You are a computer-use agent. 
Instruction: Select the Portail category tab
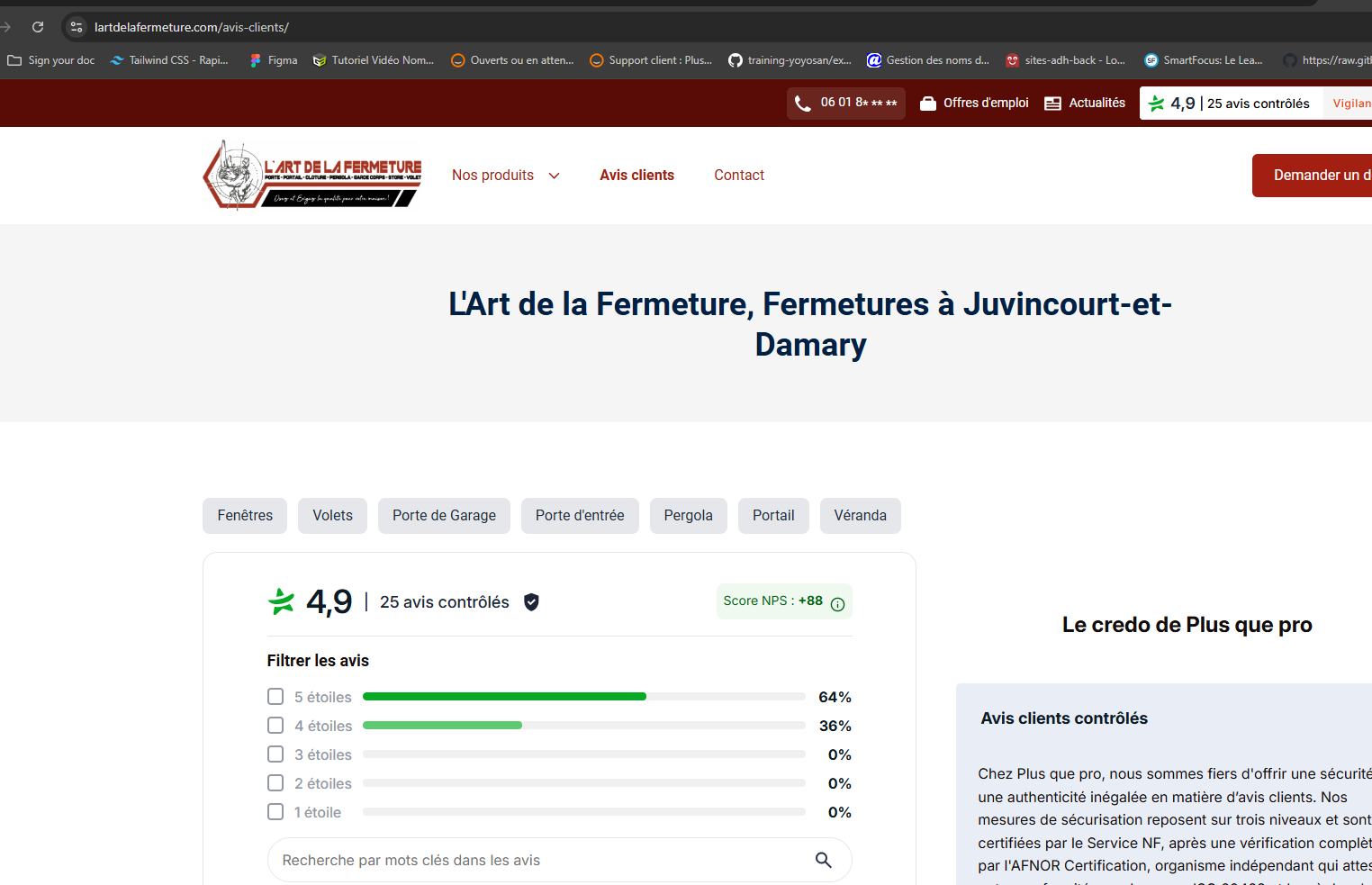(x=773, y=516)
